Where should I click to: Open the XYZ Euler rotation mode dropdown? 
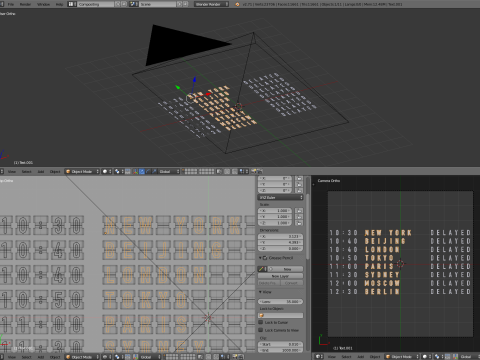(x=281, y=197)
